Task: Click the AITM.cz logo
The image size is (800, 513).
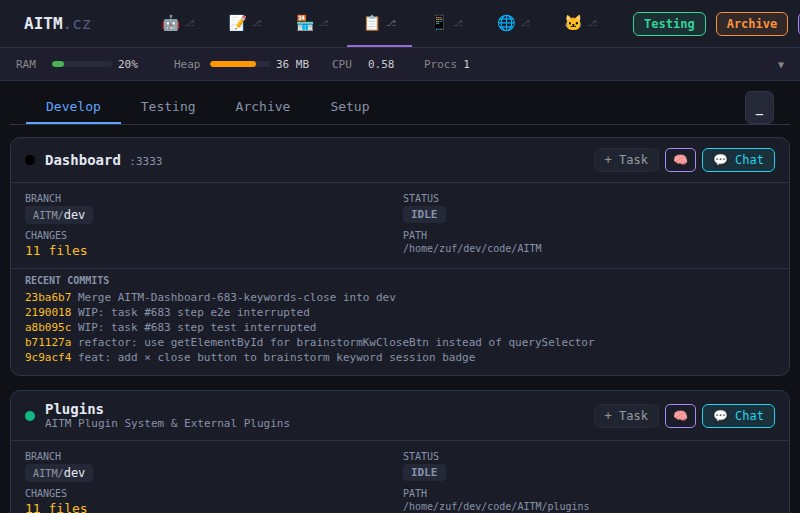Action: [57, 23]
